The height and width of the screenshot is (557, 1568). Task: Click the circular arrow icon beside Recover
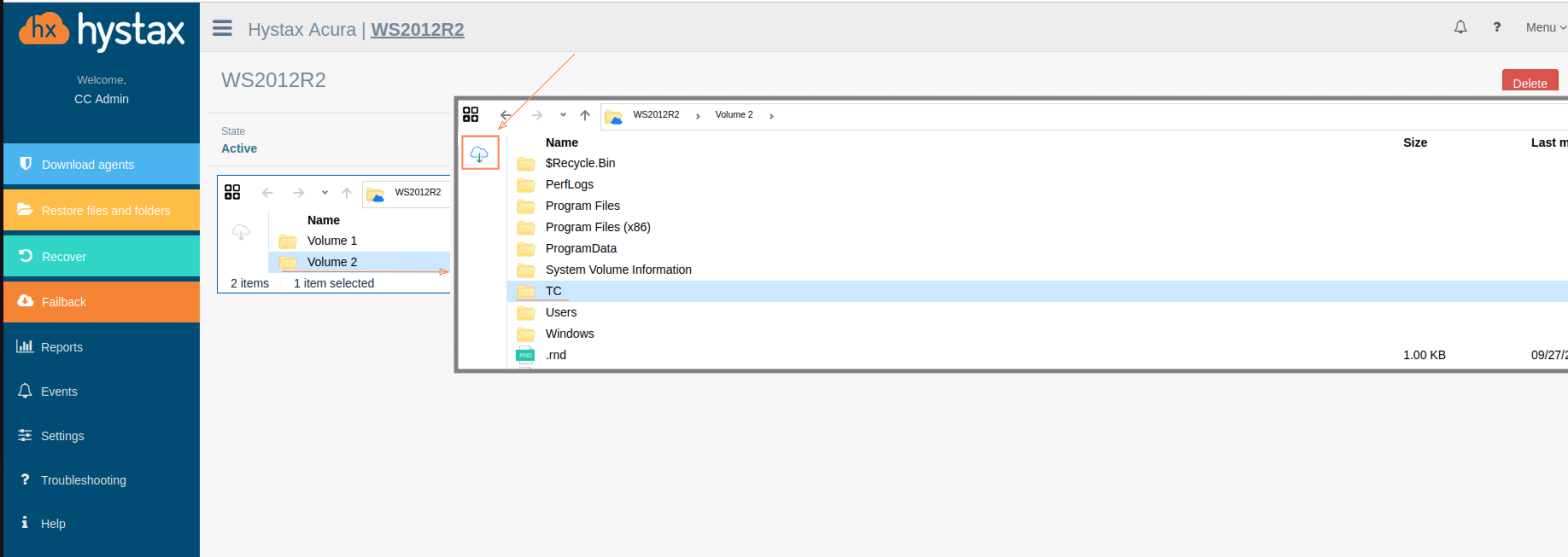point(26,256)
